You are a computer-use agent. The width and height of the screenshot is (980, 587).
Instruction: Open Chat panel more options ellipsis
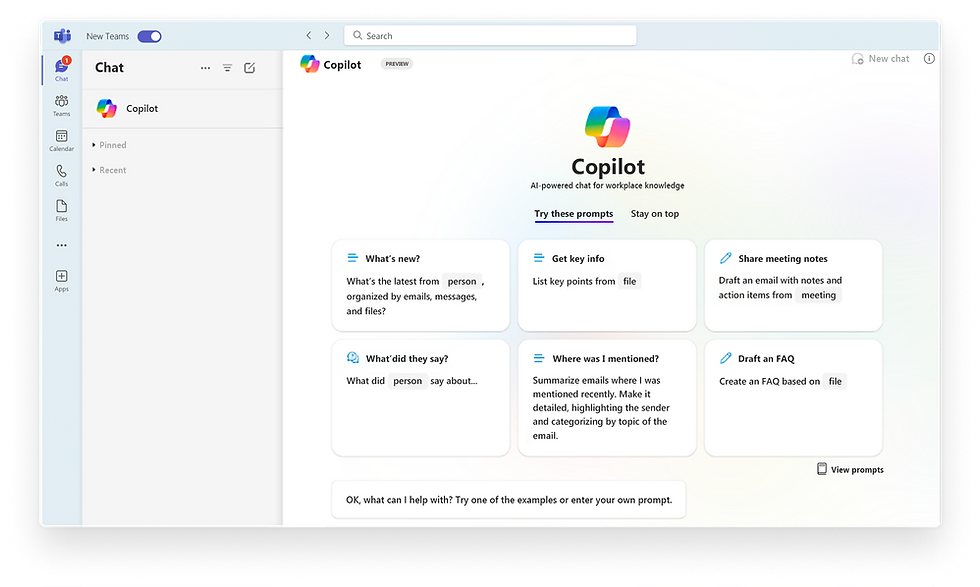point(205,68)
